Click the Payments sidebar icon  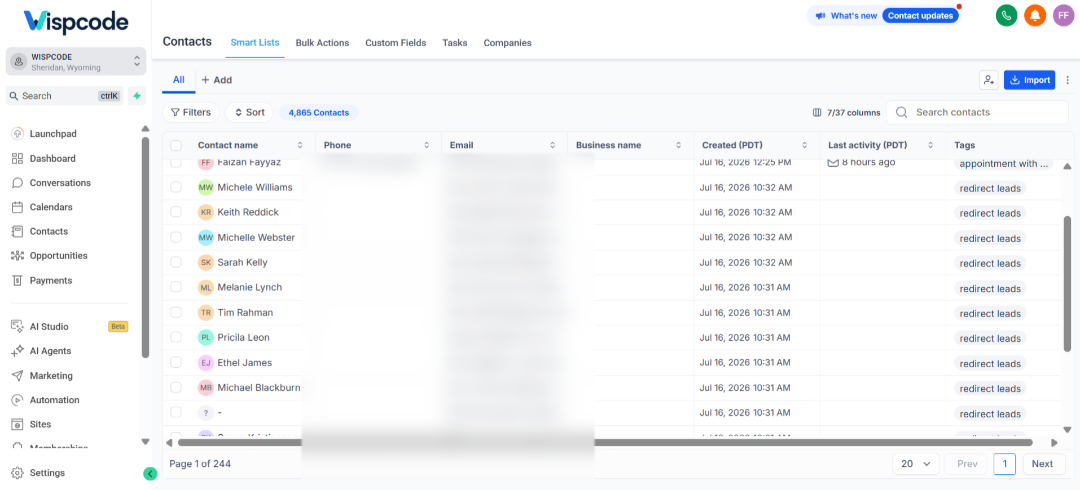18,280
